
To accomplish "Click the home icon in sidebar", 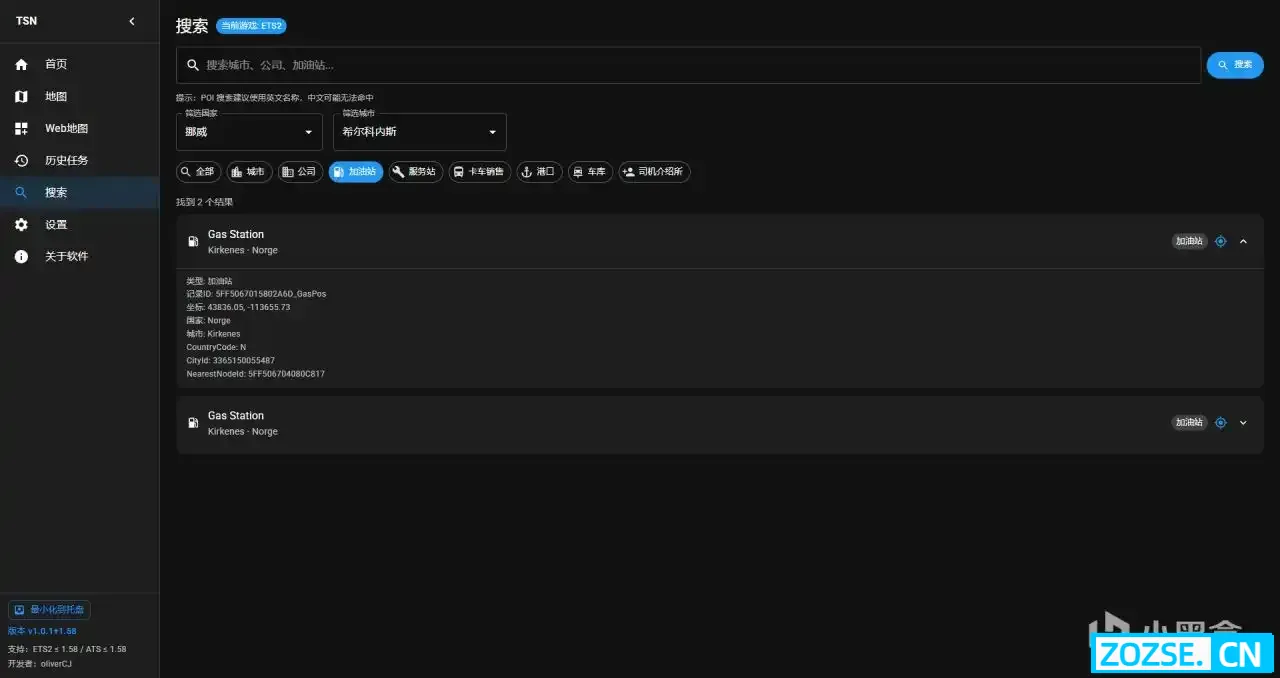I will click(21, 65).
